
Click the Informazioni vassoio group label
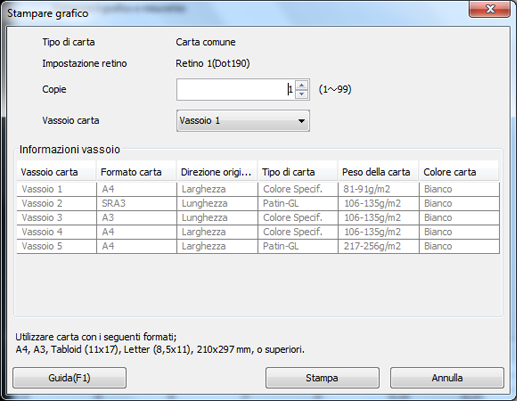click(x=69, y=149)
